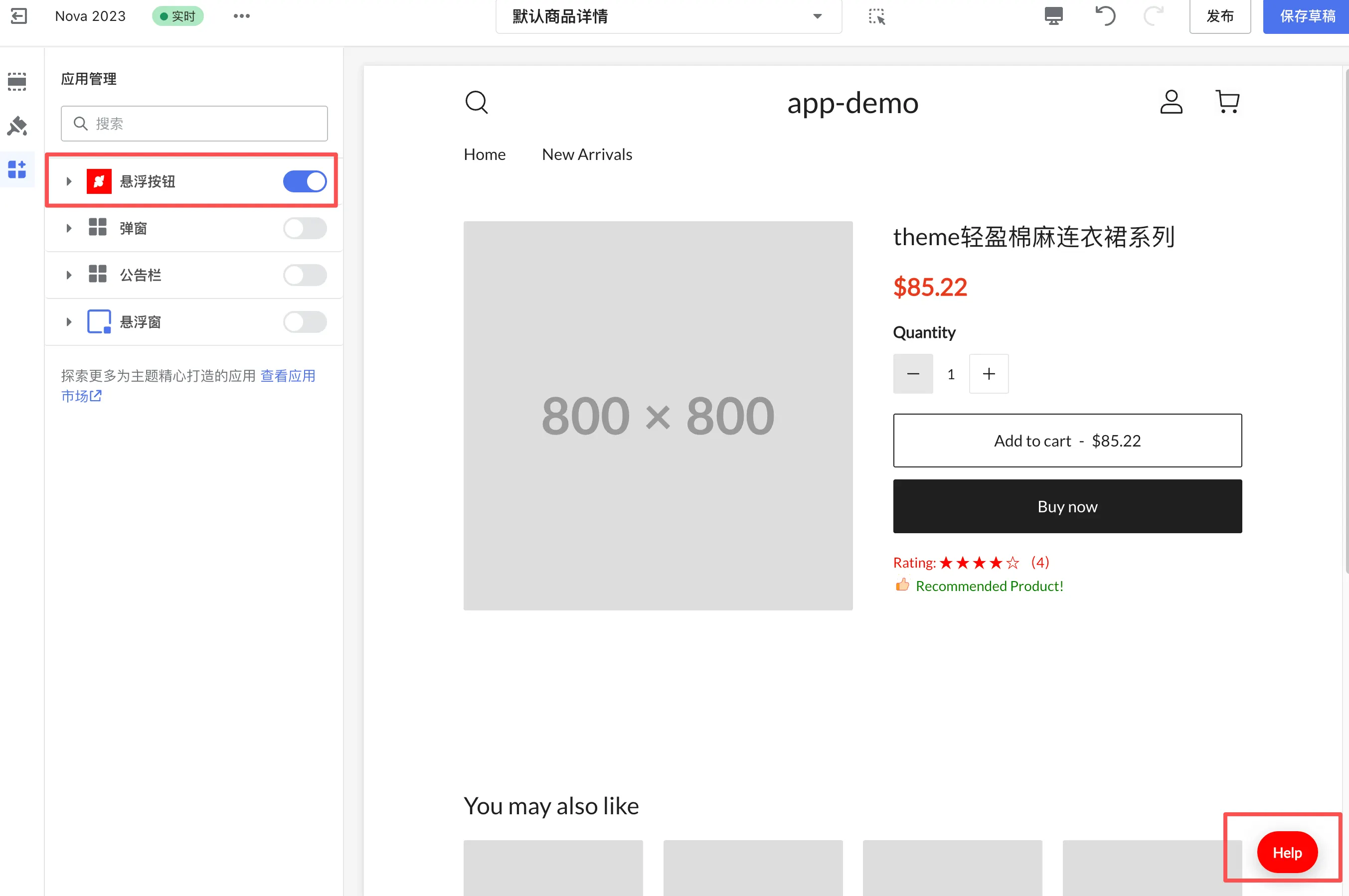Open the 默认商品详情 page dropdown
The height and width of the screenshot is (896, 1349).
tap(668, 16)
